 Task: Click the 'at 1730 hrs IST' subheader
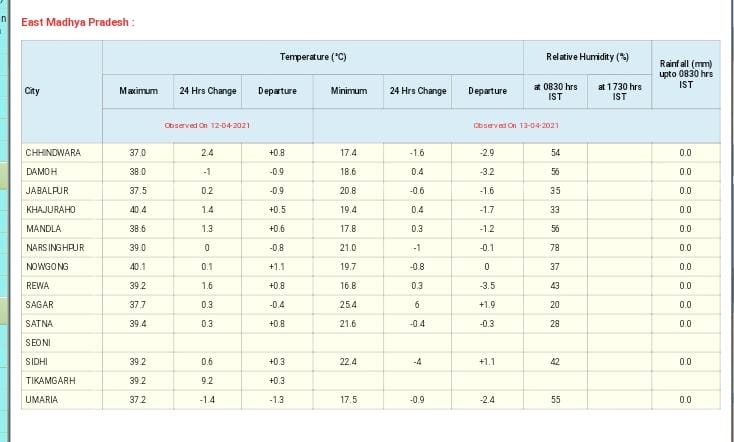pyautogui.click(x=619, y=91)
